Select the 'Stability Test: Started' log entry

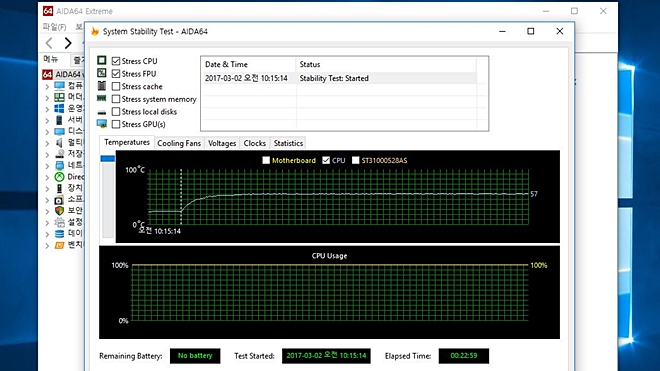click(x=334, y=78)
